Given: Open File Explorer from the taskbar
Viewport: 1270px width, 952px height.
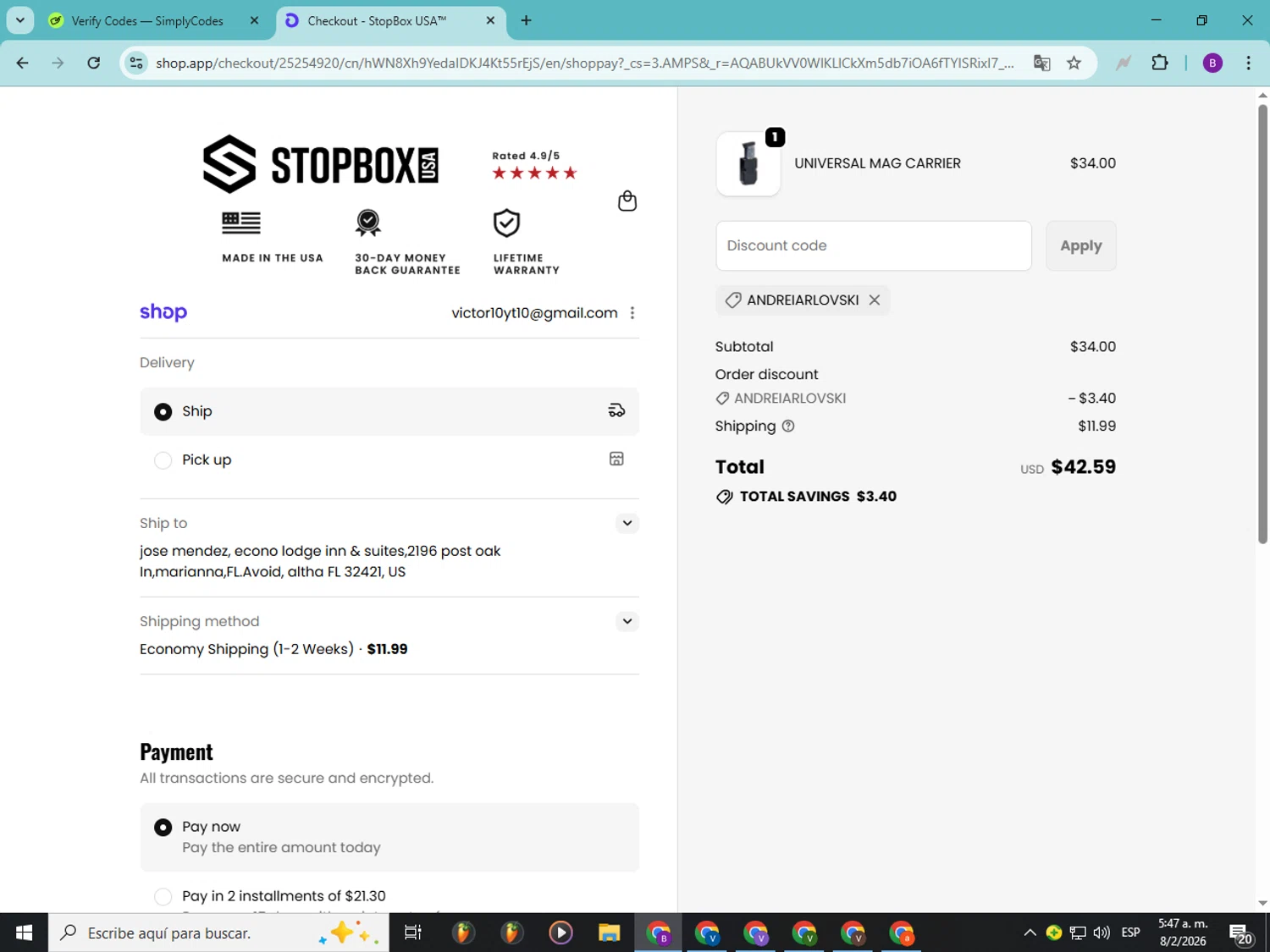Looking at the screenshot, I should point(609,933).
